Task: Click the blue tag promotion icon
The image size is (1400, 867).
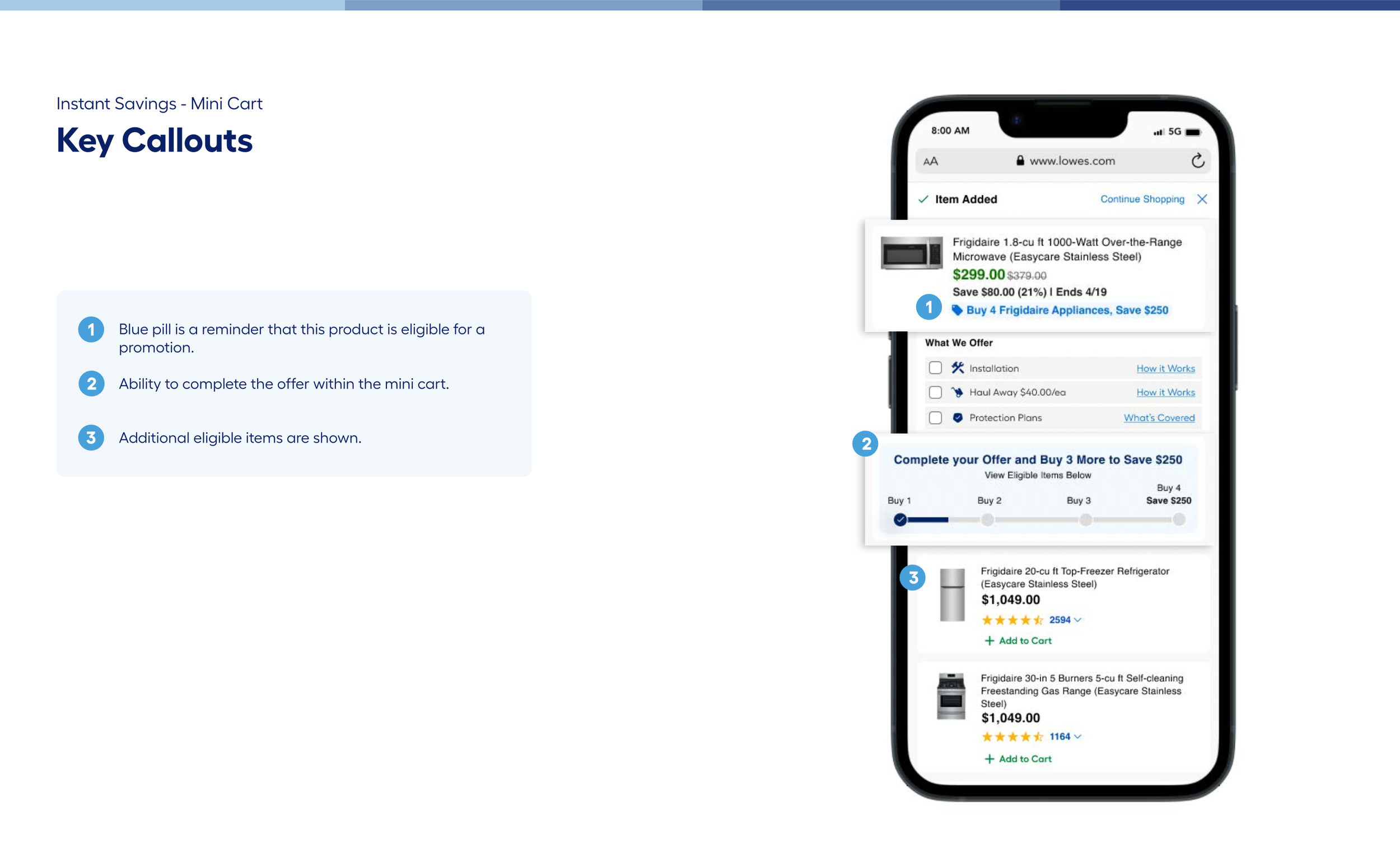Action: (x=957, y=310)
